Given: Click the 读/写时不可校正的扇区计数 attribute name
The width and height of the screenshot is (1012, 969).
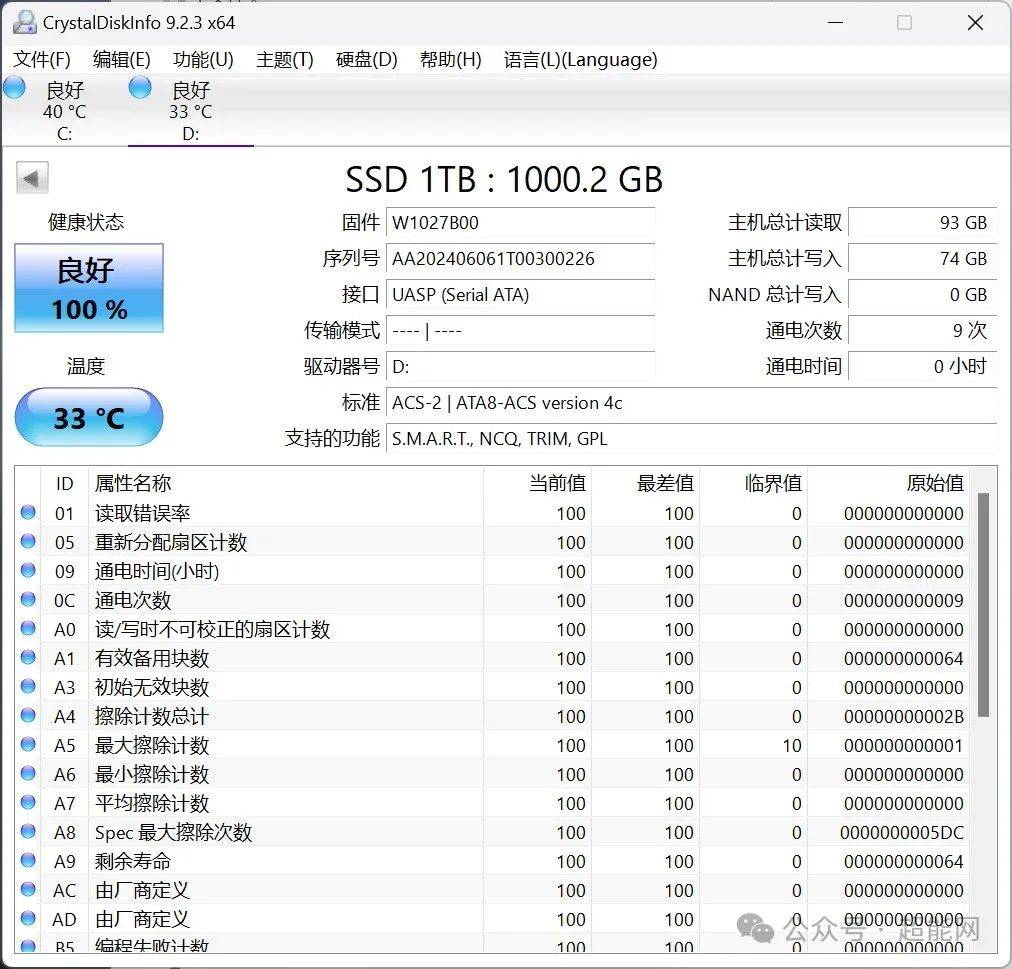Looking at the screenshot, I should click(212, 629).
